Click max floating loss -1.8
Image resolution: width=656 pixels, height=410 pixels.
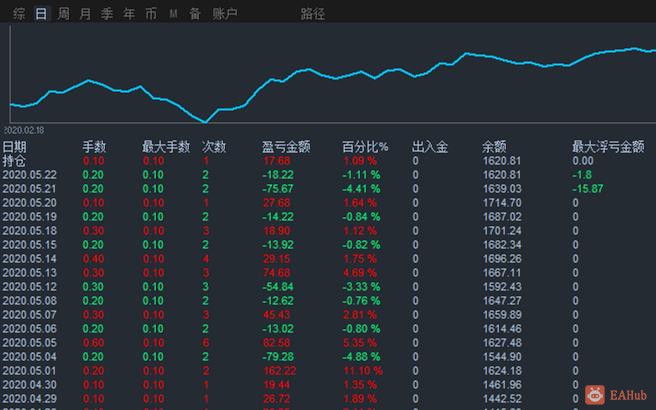click(582, 174)
